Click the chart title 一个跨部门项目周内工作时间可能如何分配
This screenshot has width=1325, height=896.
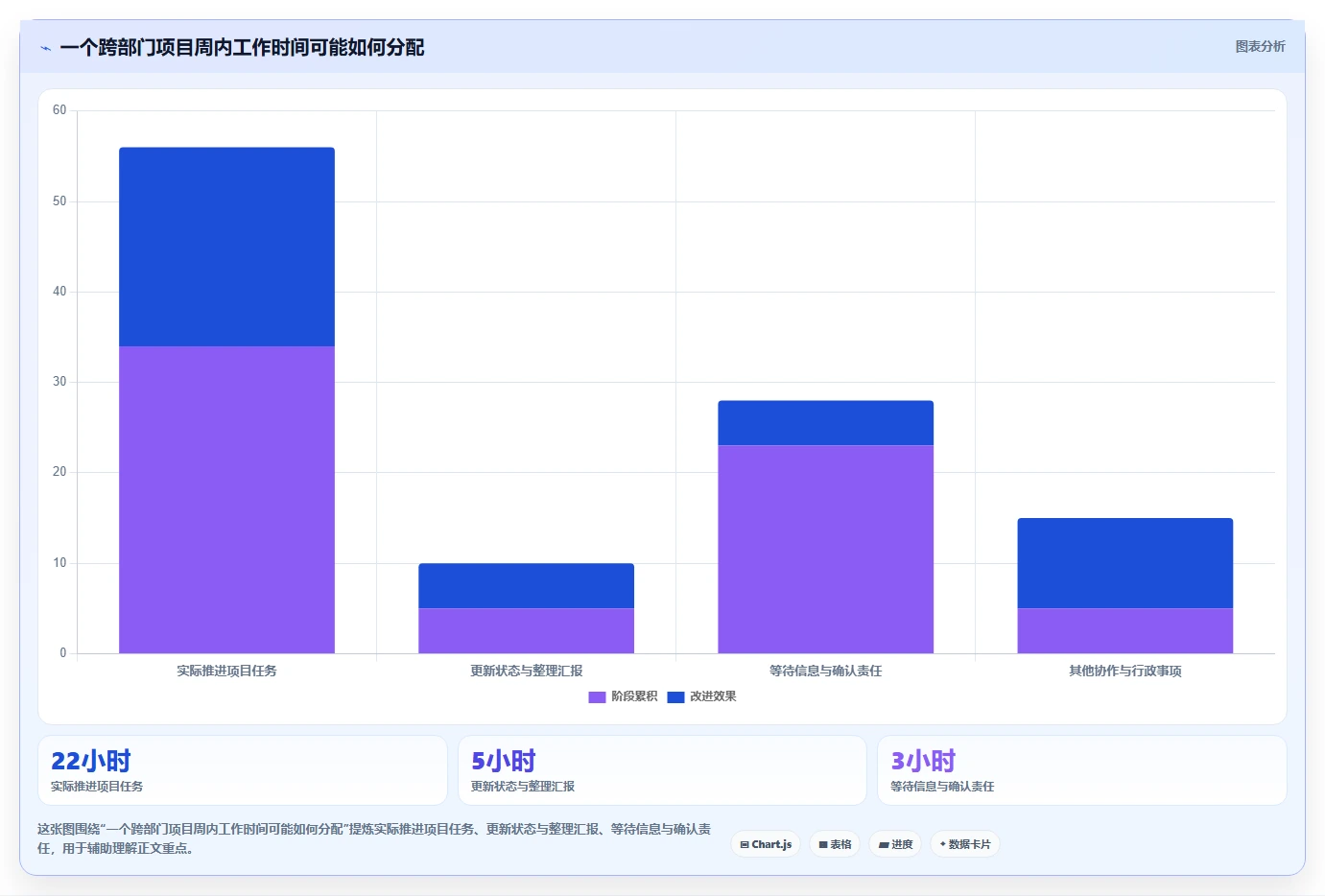tap(242, 47)
